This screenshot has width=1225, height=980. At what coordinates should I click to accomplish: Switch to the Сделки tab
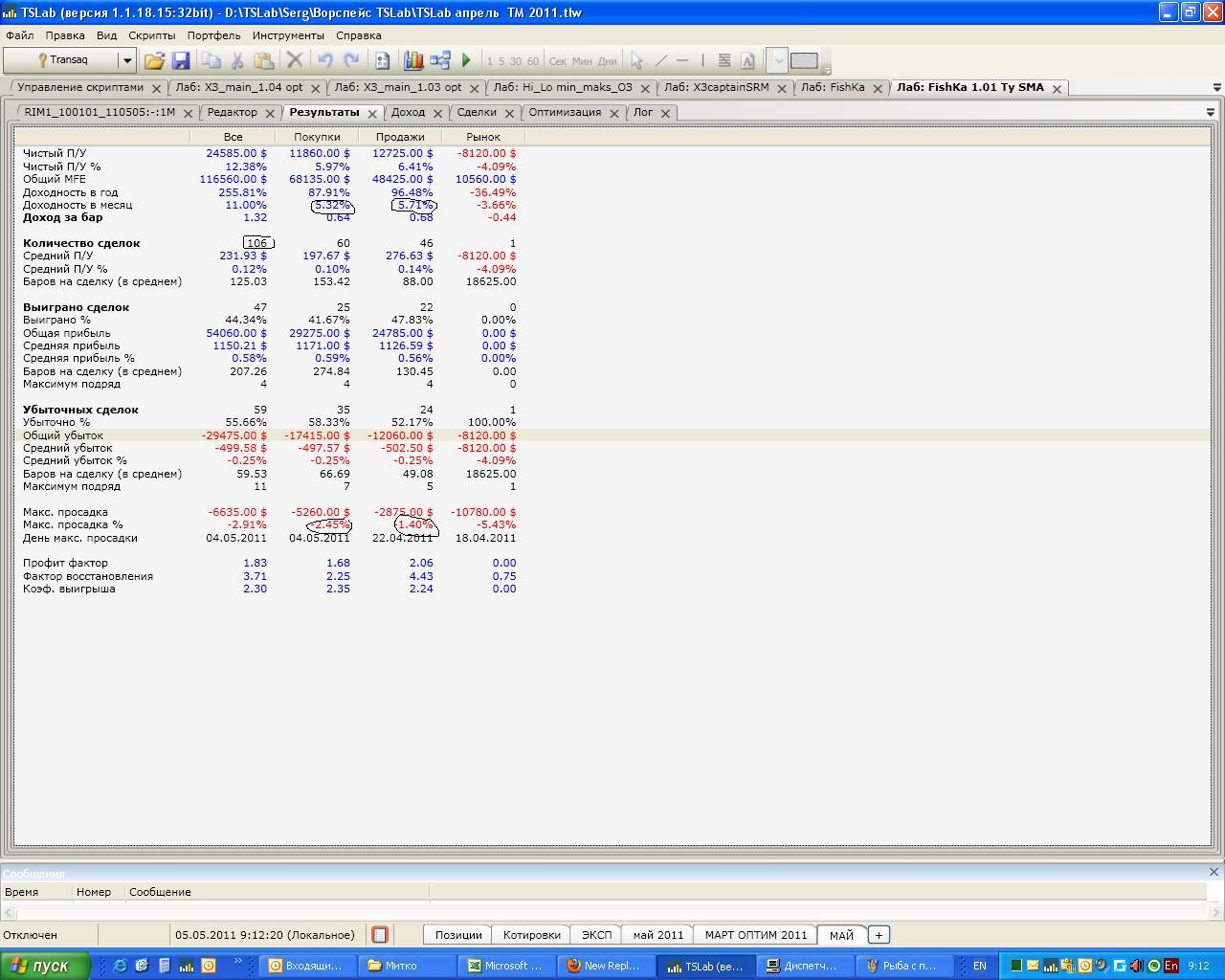(x=477, y=112)
